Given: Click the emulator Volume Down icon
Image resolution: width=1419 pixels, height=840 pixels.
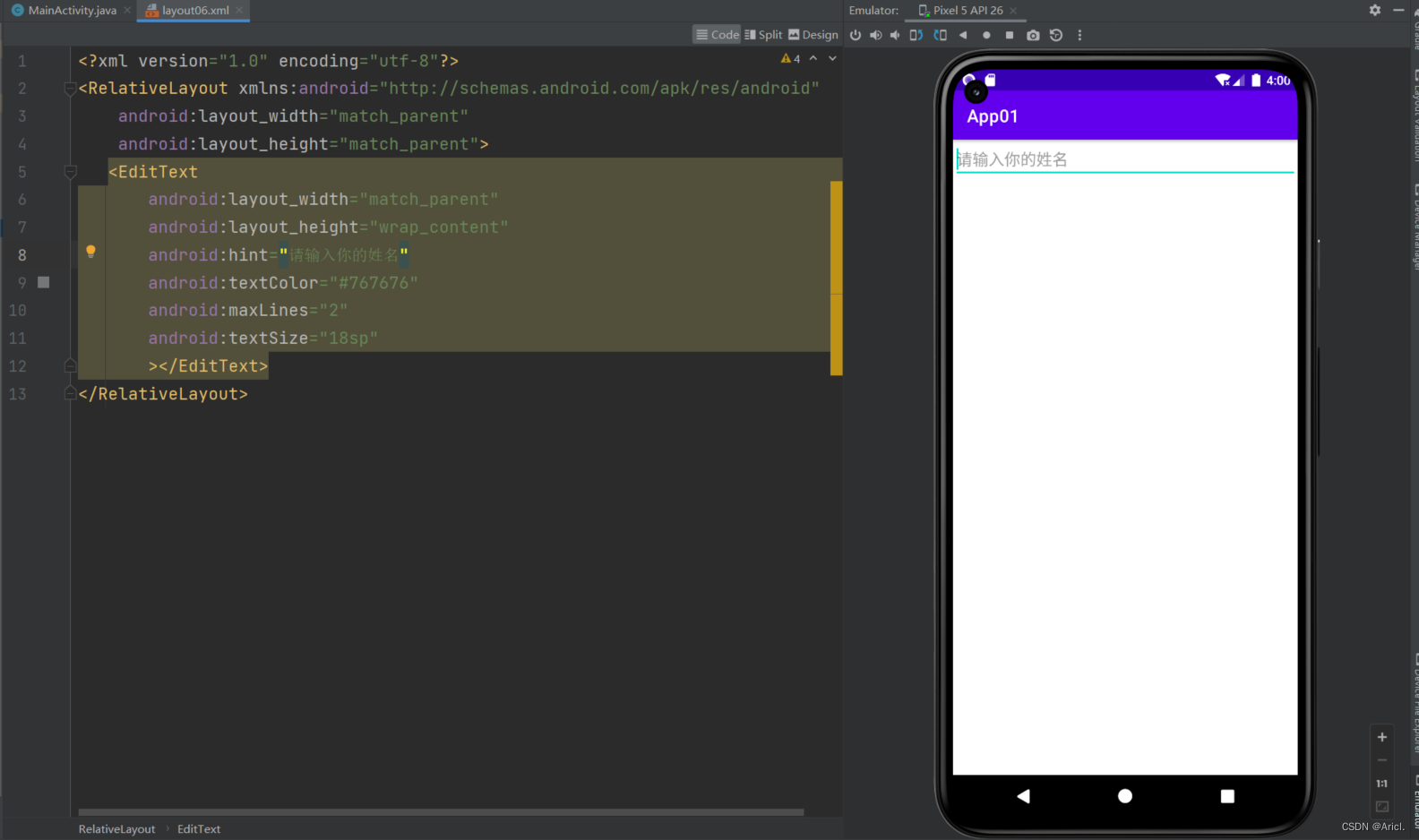Looking at the screenshot, I should click(x=894, y=35).
